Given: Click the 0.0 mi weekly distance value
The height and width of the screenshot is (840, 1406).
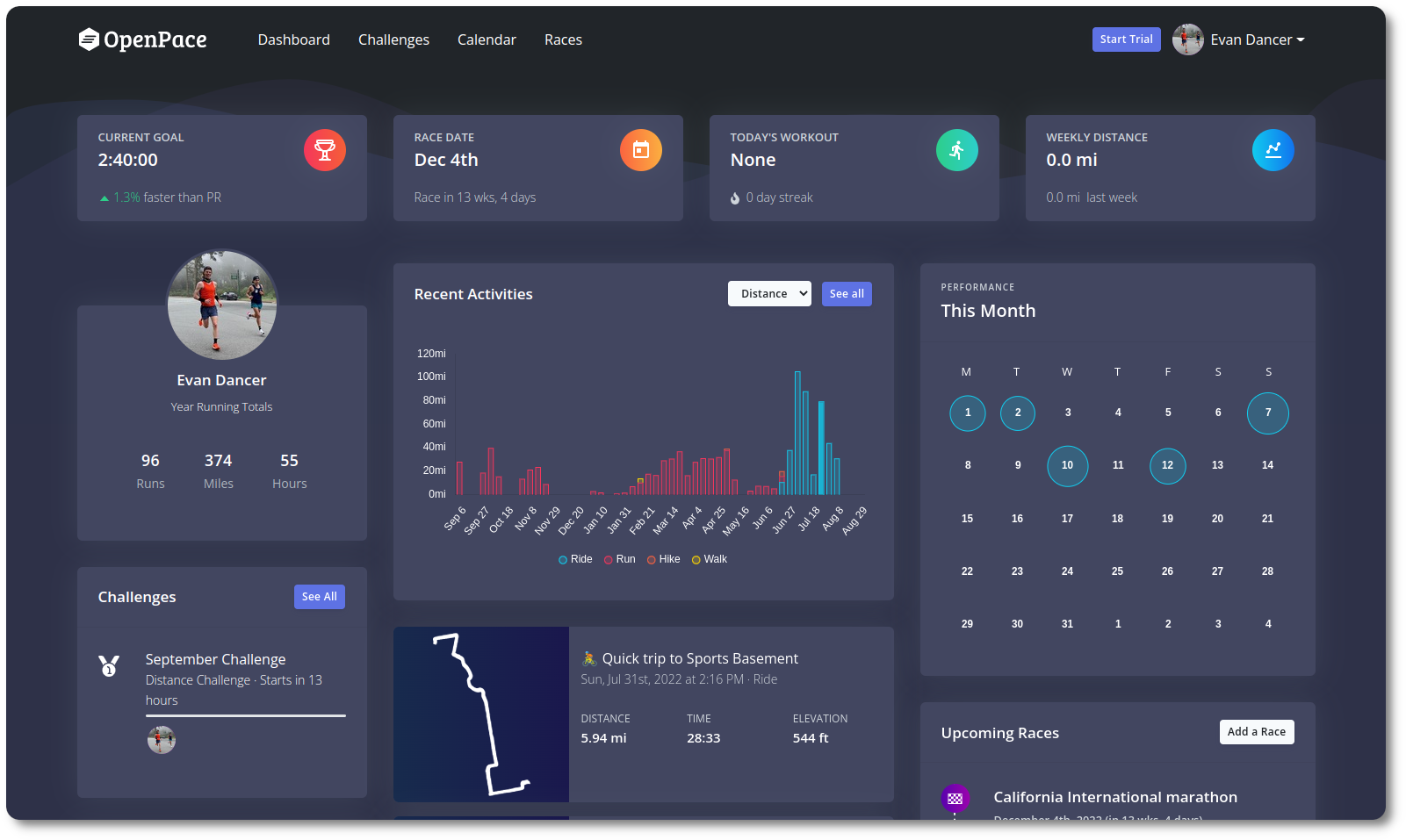Looking at the screenshot, I should 1071,160.
